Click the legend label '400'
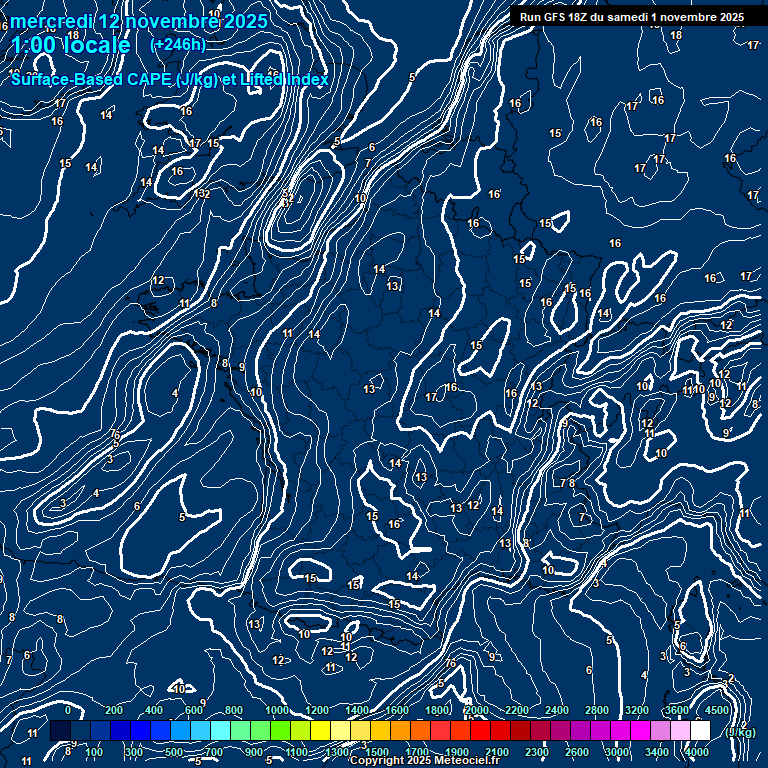The height and width of the screenshot is (768, 768). [154, 710]
